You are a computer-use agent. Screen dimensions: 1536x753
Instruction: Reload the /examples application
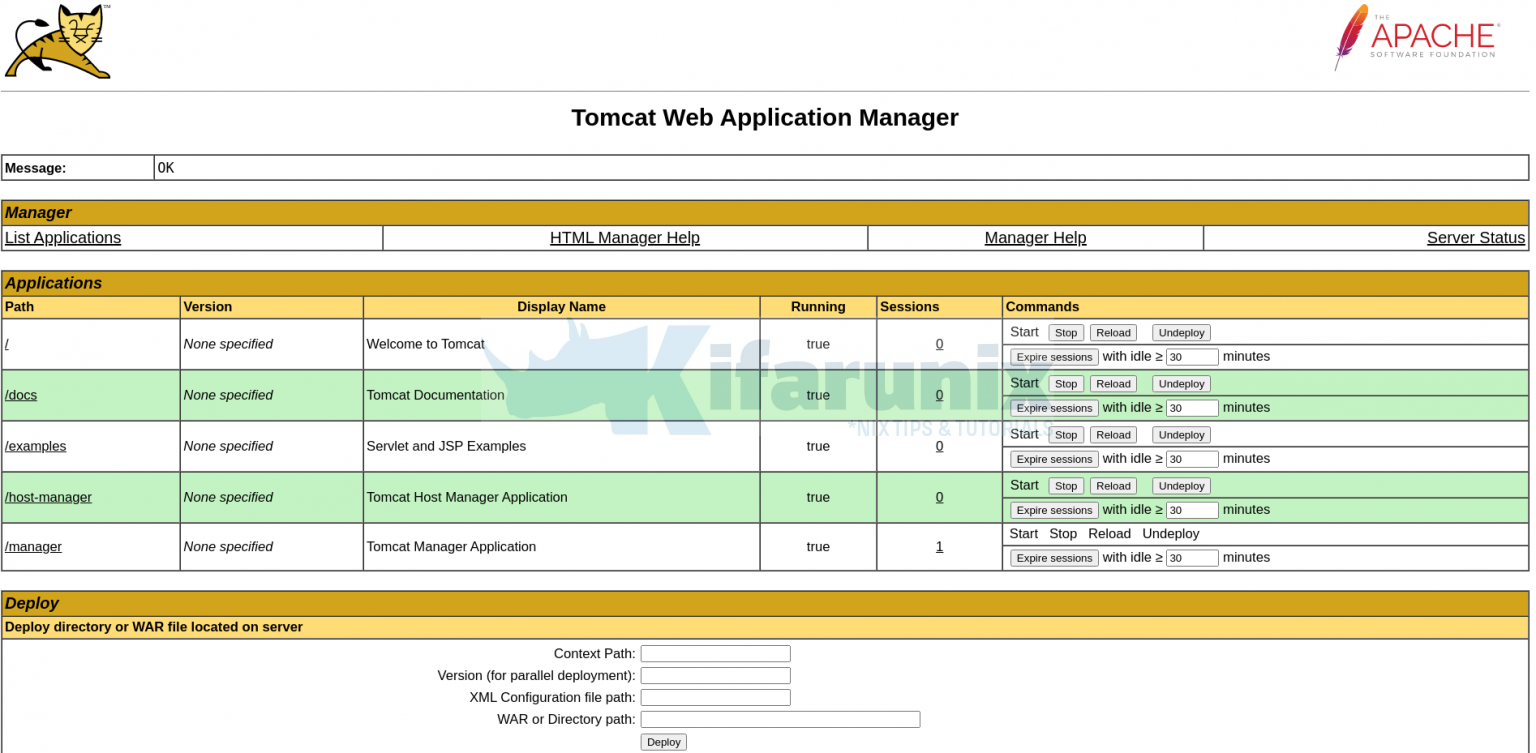(1113, 434)
